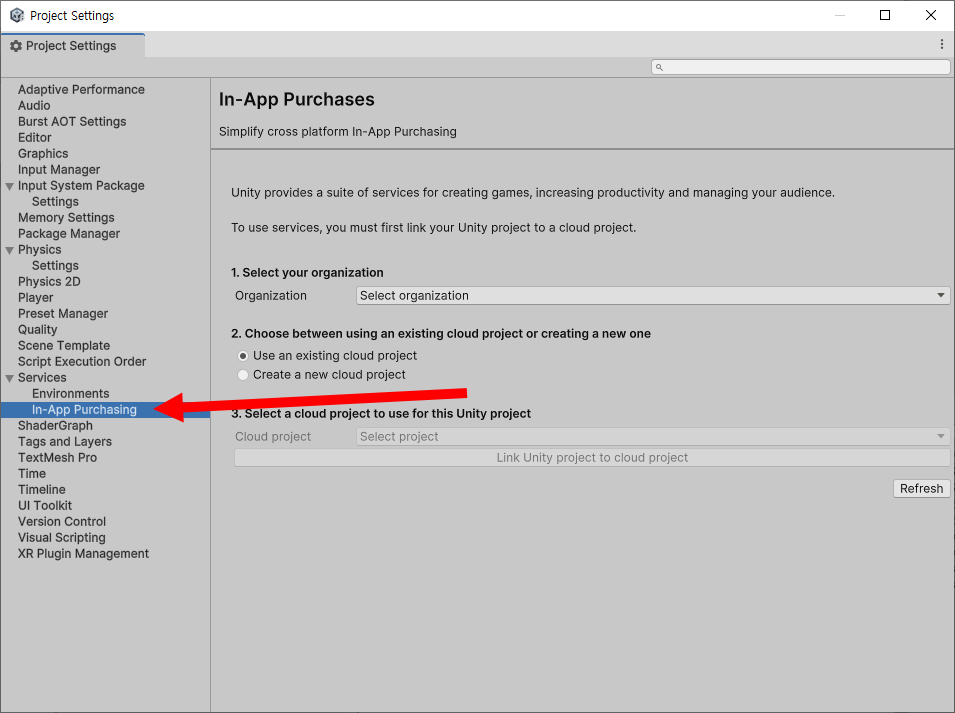This screenshot has height=713, width=955.
Task: Focus the settings search field
Action: (x=800, y=67)
